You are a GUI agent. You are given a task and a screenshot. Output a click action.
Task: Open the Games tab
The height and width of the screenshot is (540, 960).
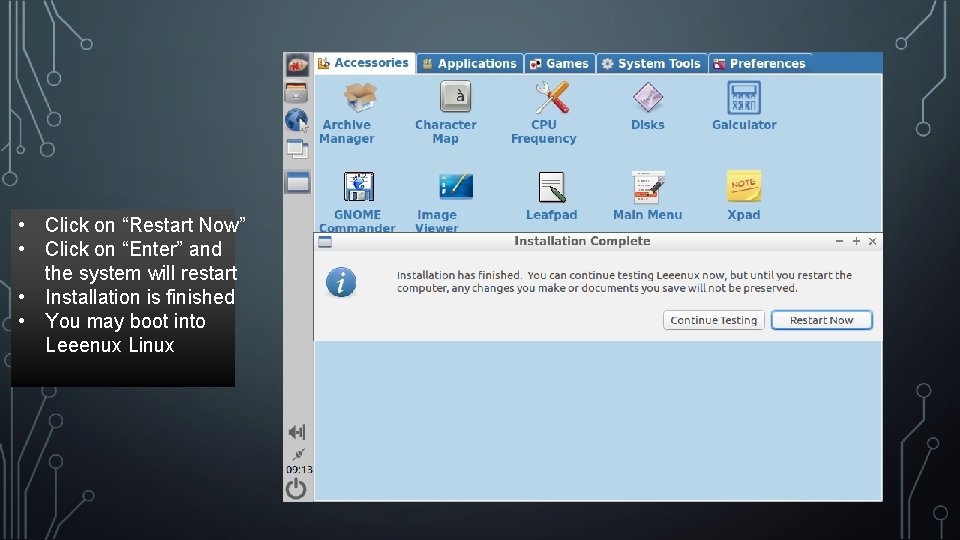tap(559, 64)
